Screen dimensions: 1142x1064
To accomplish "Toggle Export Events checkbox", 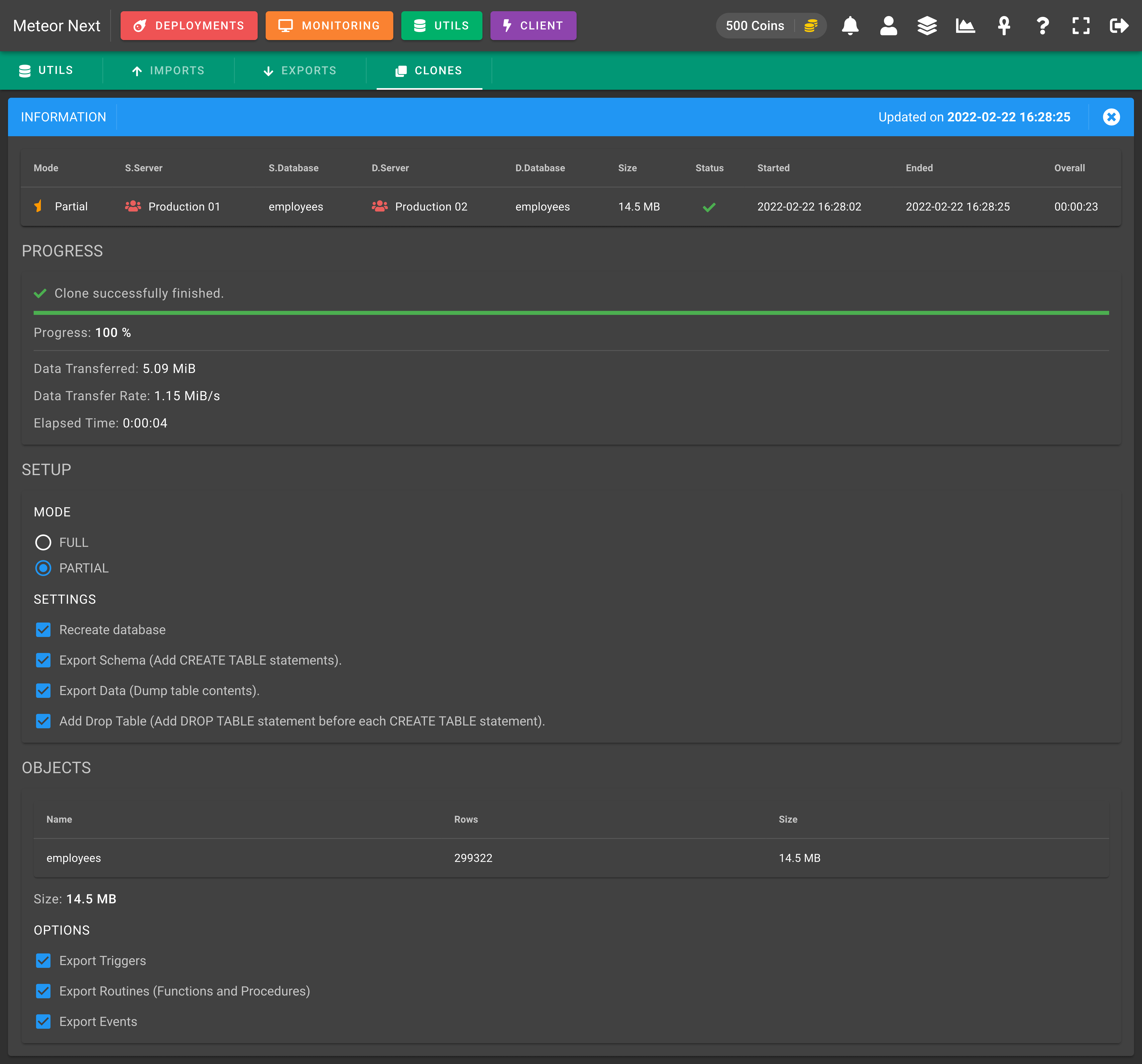I will tap(43, 1022).
